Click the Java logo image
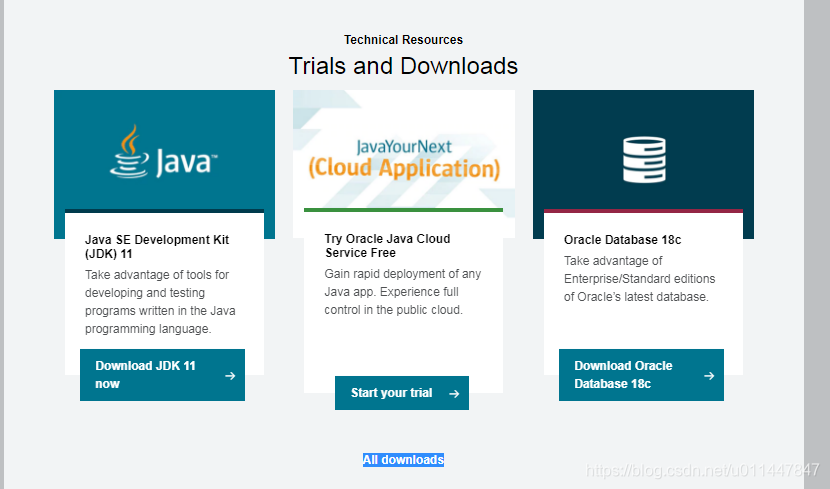Viewport: 830px width, 489px height. [164, 151]
